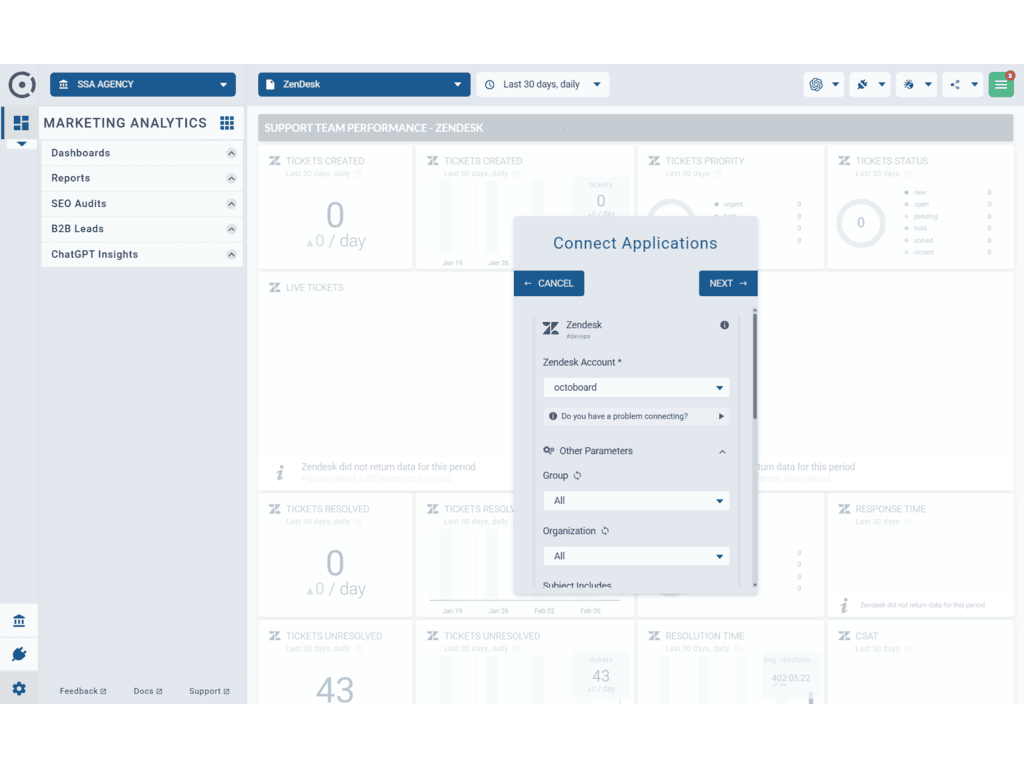Expand Do you have a problem connecting
Viewport: 1024px width, 768px height.
tap(636, 416)
